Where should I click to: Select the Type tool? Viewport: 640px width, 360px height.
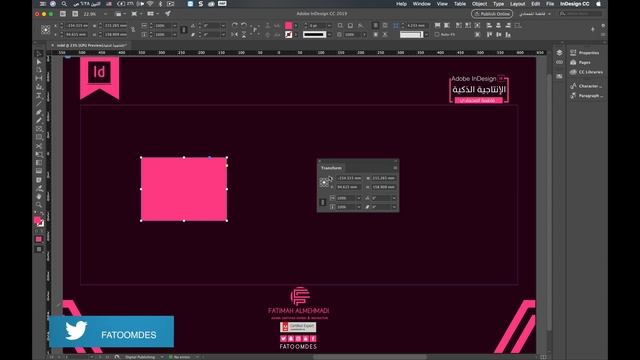pyautogui.click(x=39, y=96)
